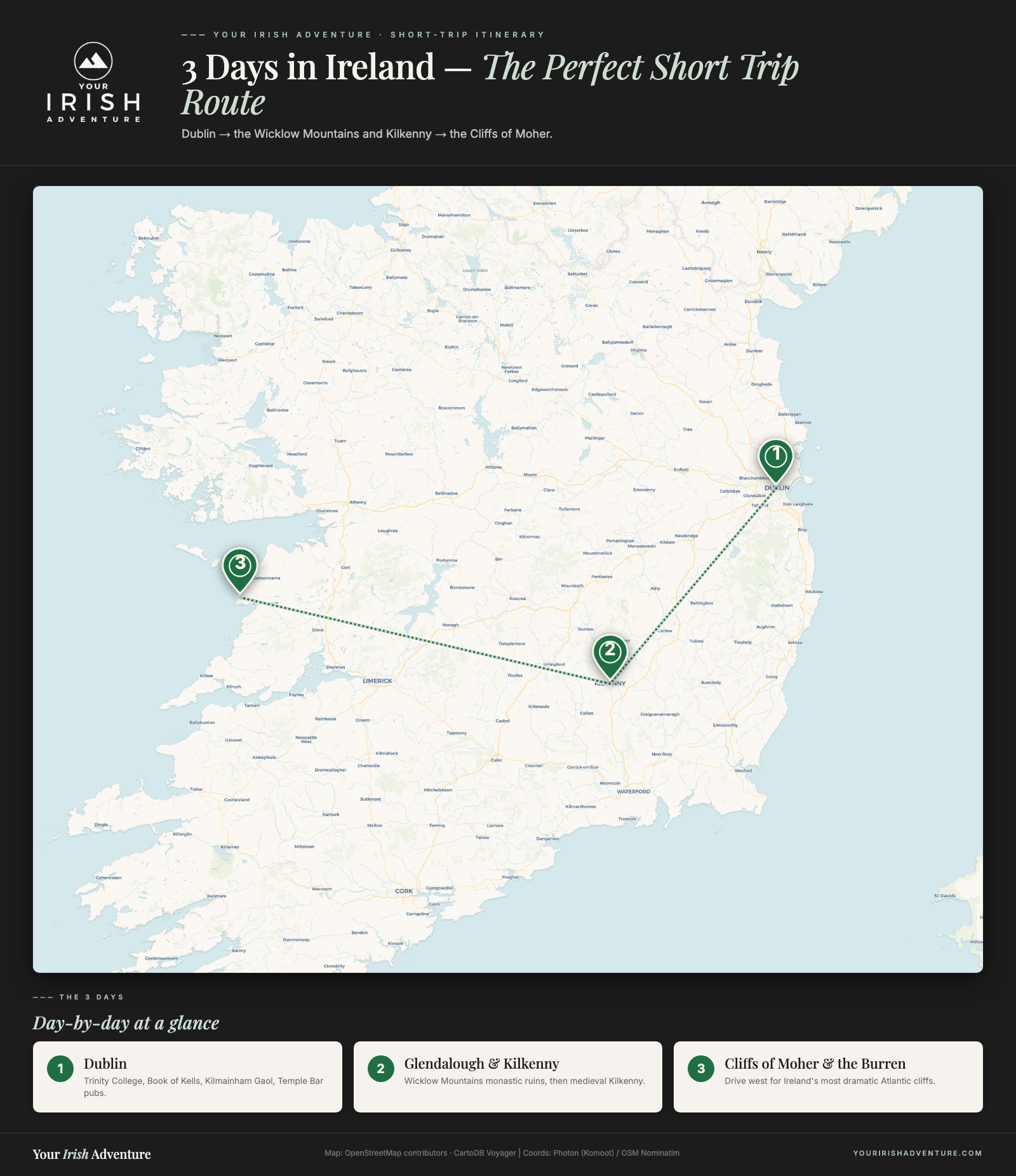Click the WATERFORD city label on map
1016x1176 pixels.
634,792
